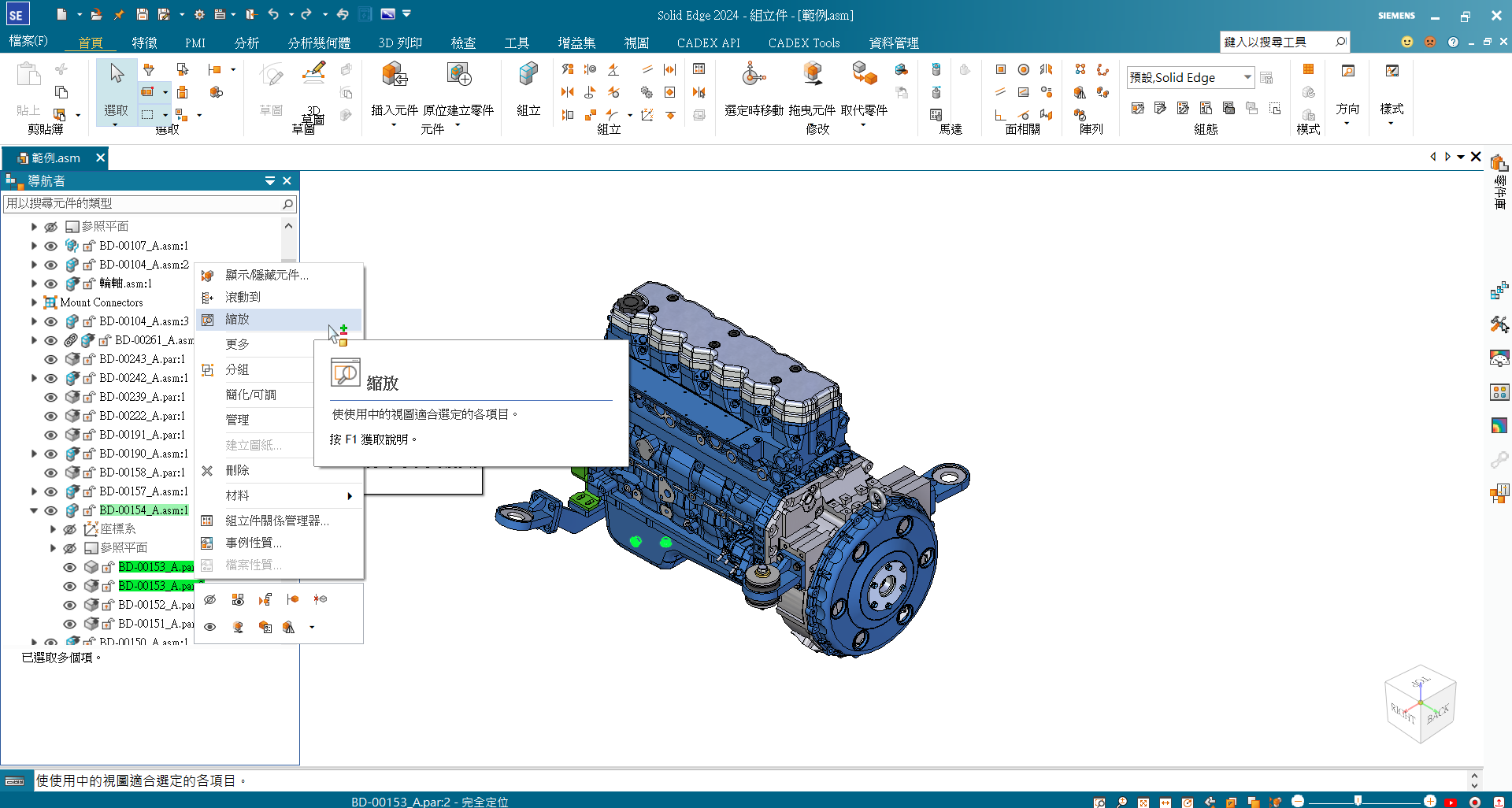
Task: Expand the BD-00107_A.asm:1 tree node
Action: 34,246
